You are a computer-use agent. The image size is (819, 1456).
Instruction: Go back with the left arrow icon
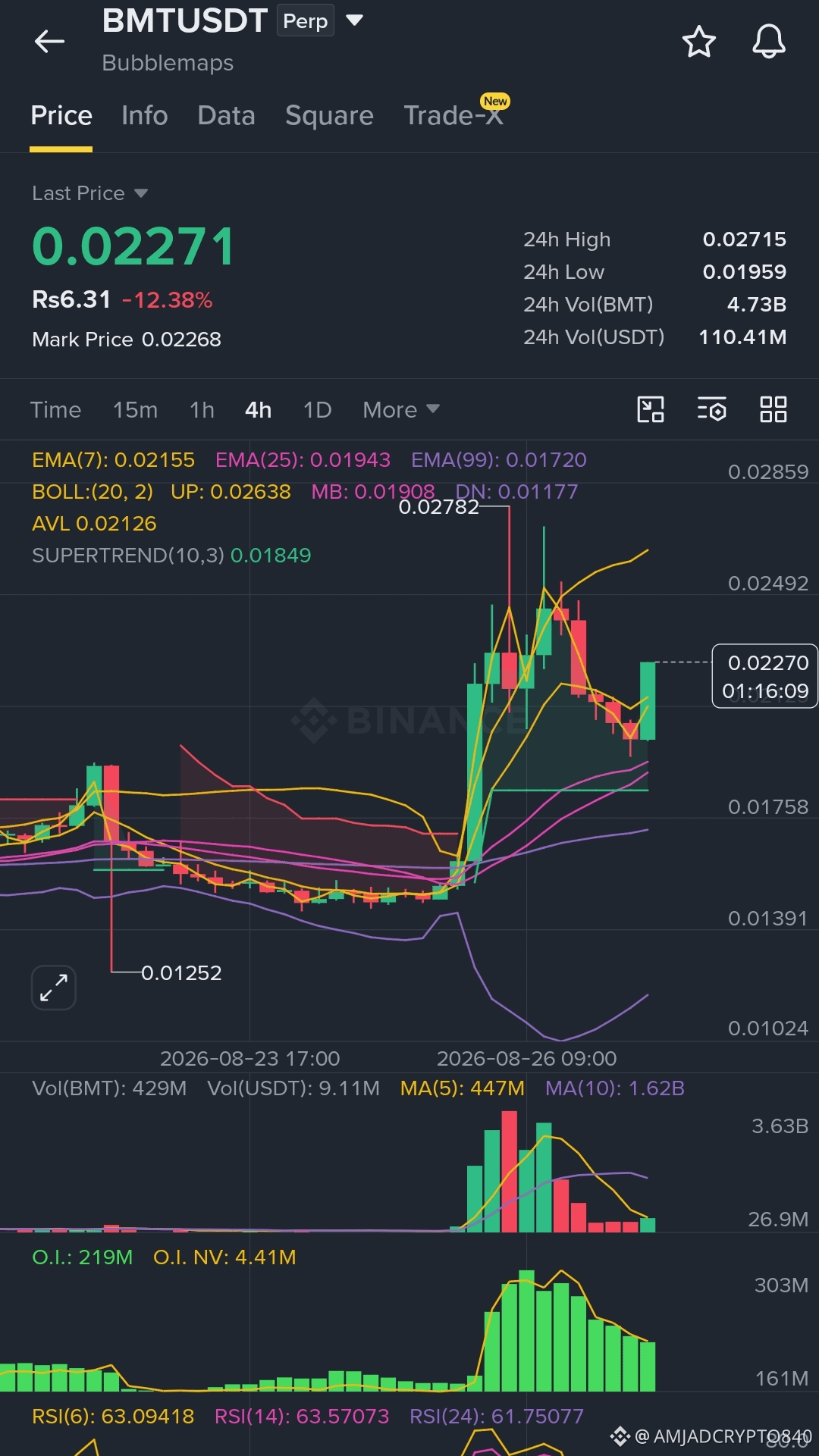click(x=49, y=41)
